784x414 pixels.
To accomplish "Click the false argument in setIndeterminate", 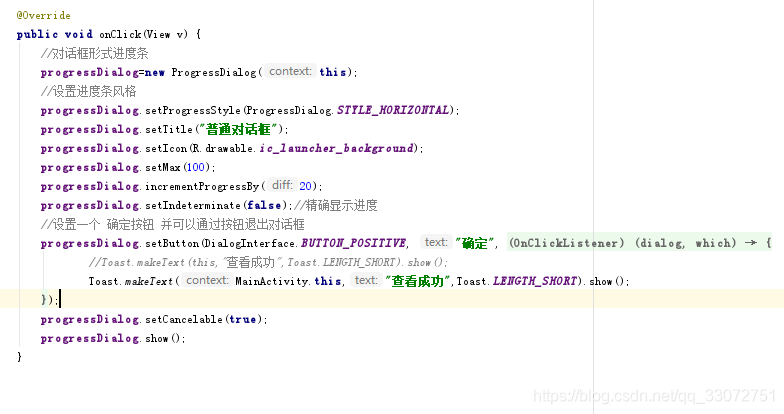I will 264,205.
